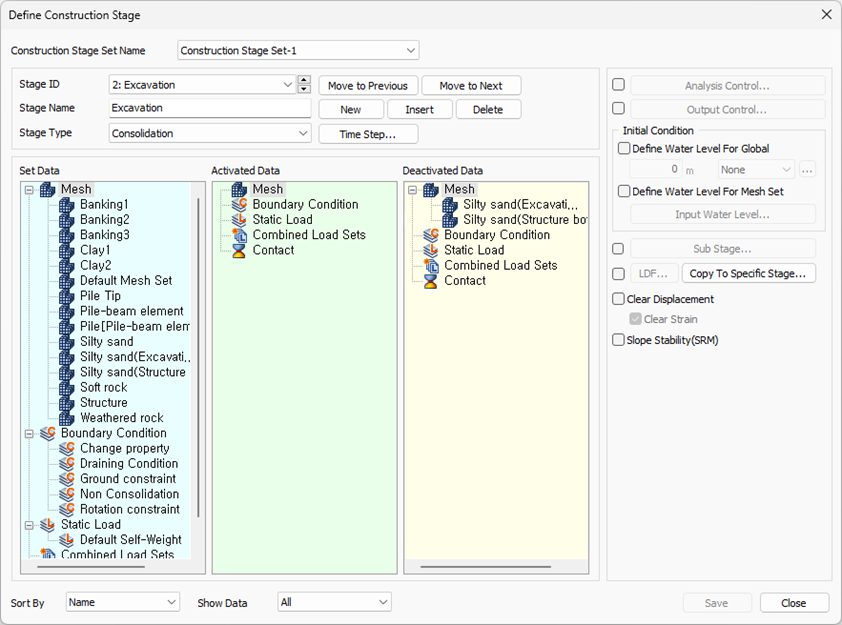This screenshot has width=842, height=625.
Task: Select the Clay1 row in Set Data
Action: (95, 250)
